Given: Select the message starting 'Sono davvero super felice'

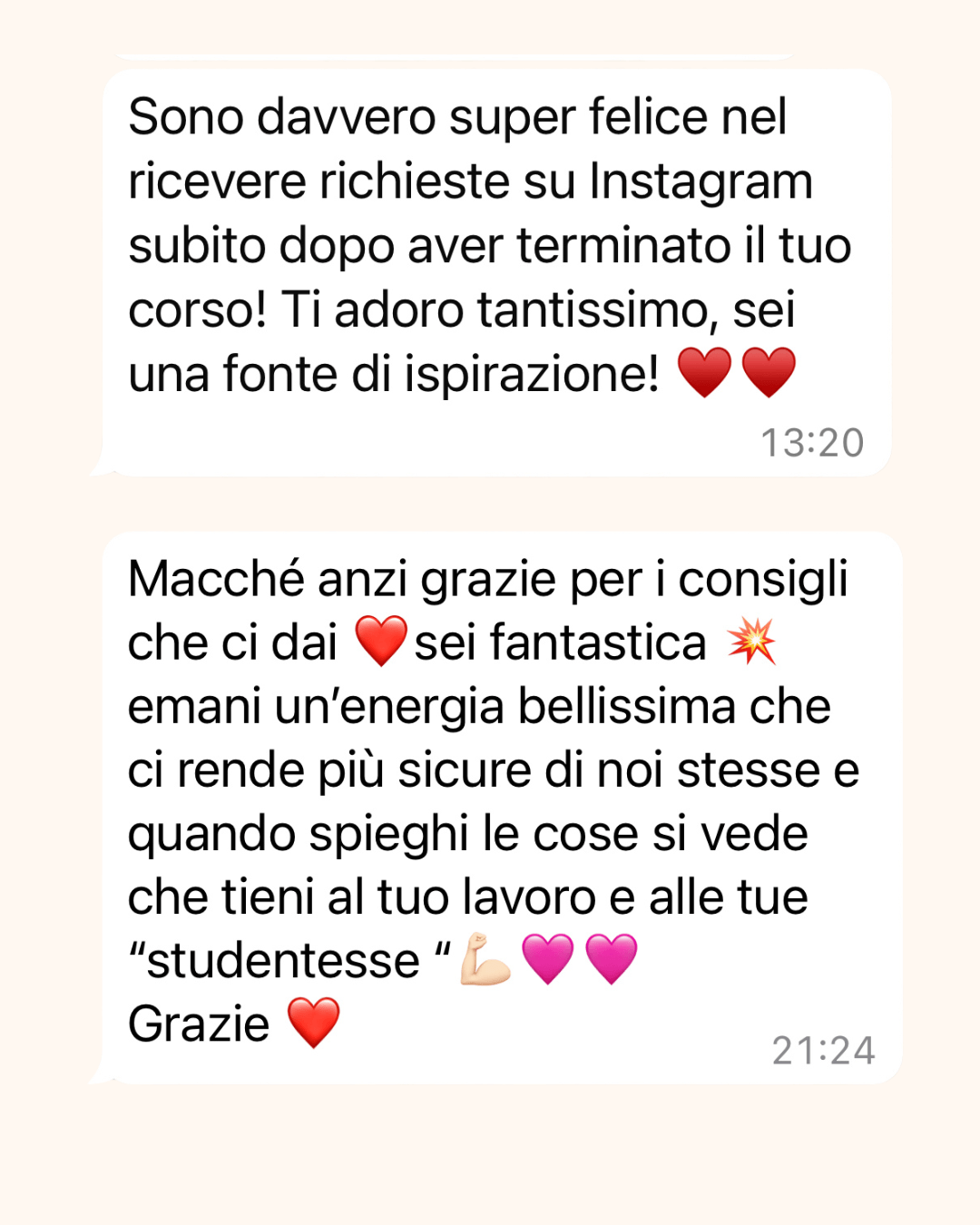Looking at the screenshot, I should pos(496,273).
